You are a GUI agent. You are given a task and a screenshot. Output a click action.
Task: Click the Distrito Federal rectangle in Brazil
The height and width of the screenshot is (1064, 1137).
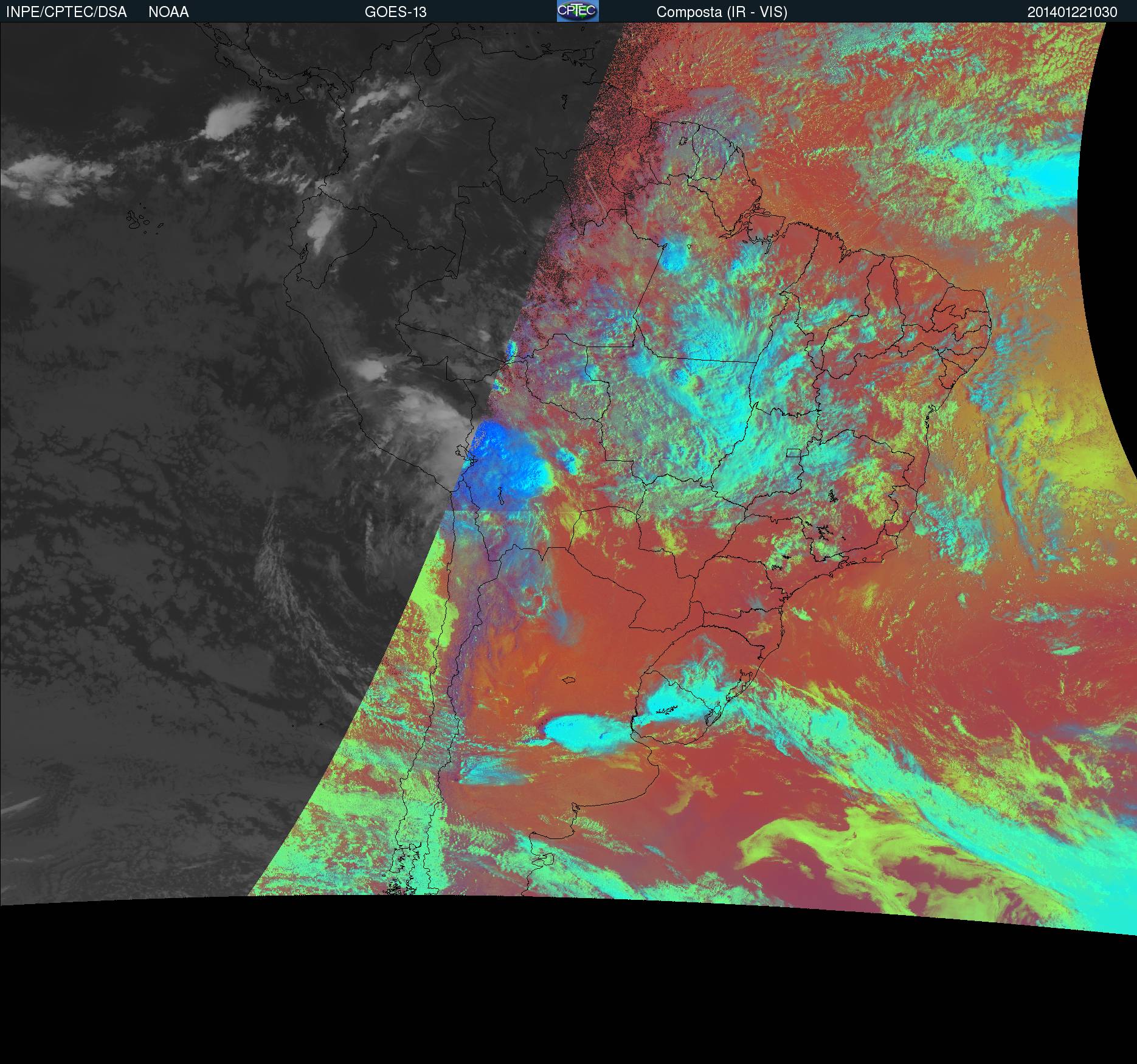(793, 453)
